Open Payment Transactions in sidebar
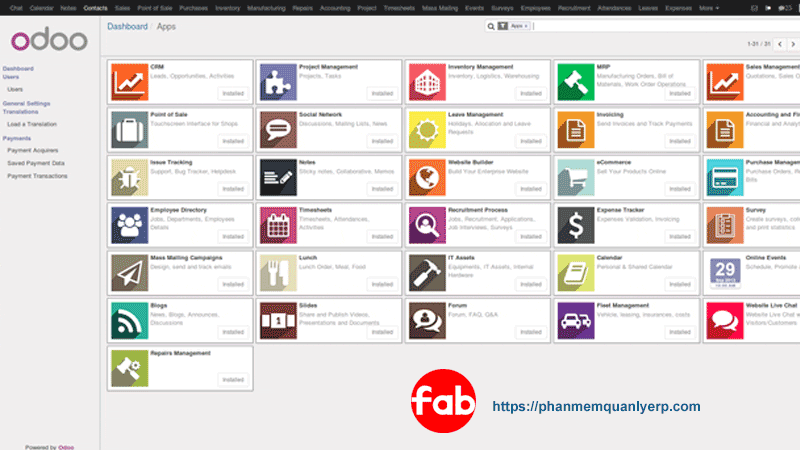 click(x=37, y=176)
